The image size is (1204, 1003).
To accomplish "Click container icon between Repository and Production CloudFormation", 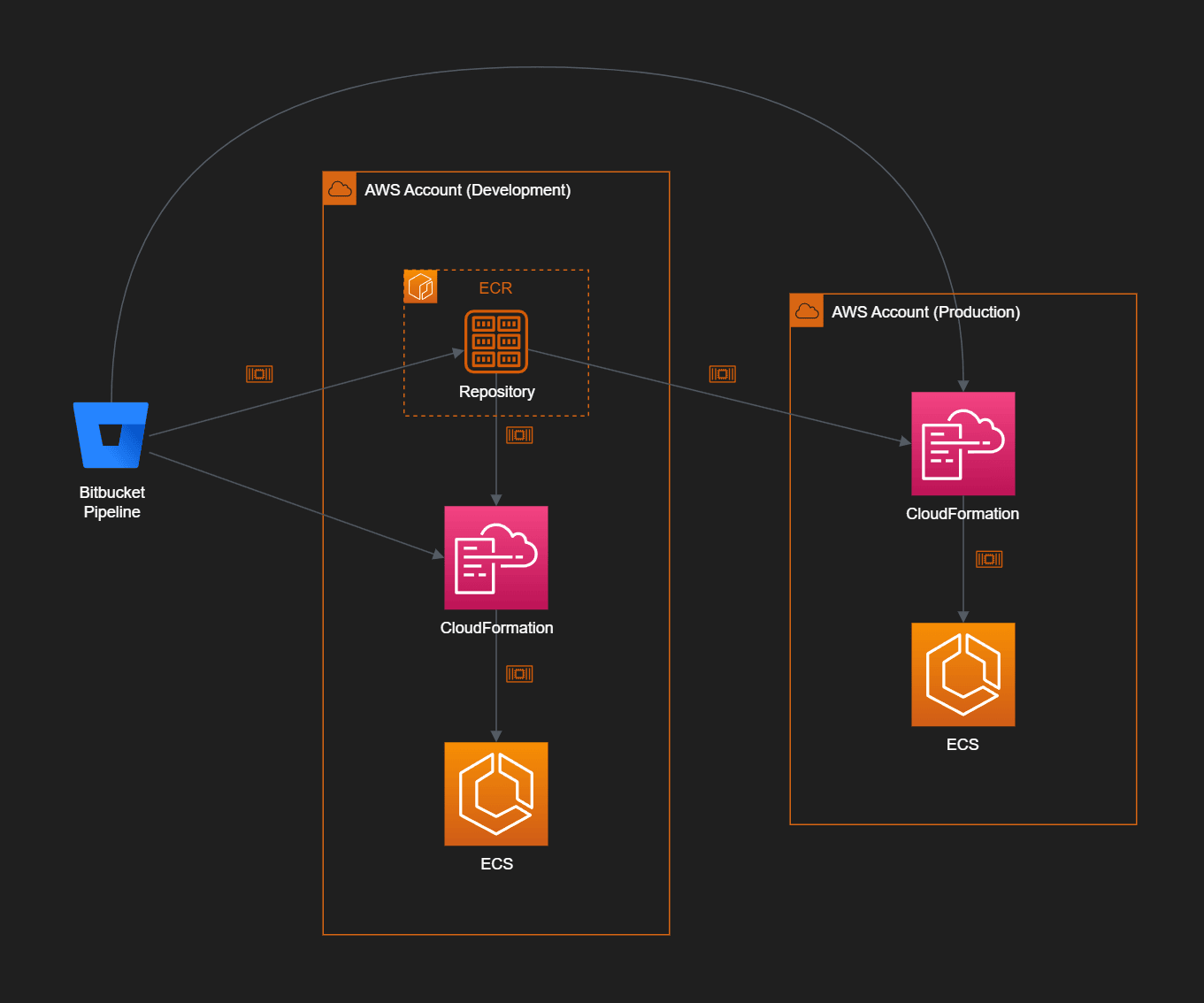I will click(723, 374).
